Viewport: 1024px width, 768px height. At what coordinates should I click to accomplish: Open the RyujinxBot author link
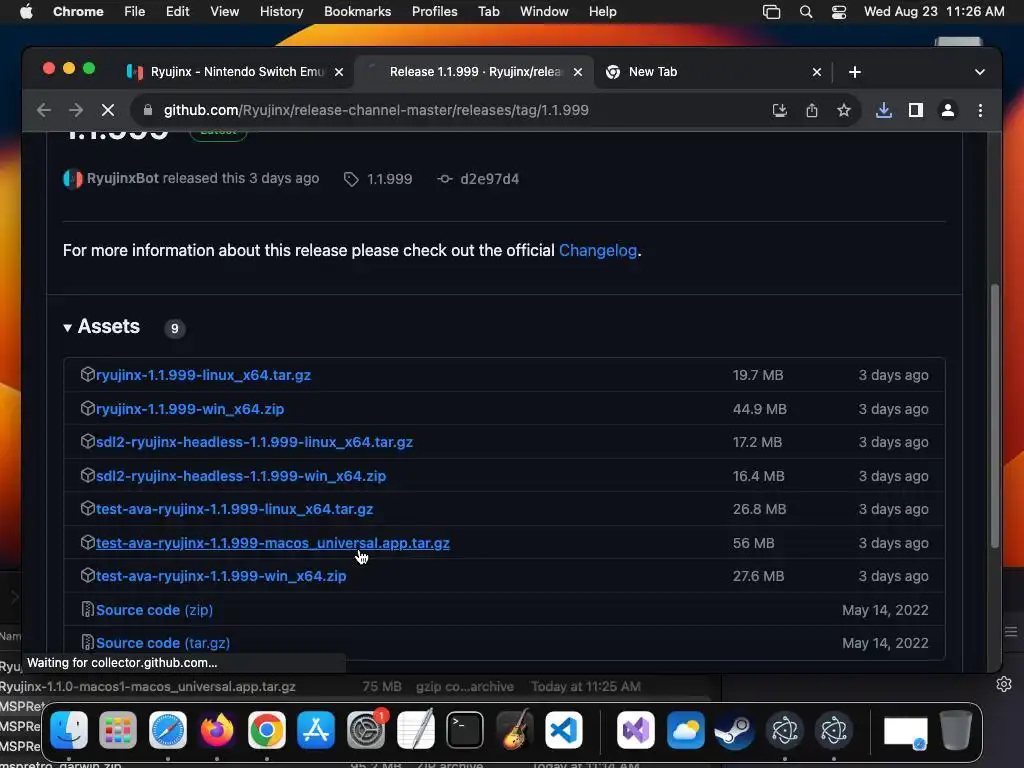[123, 178]
